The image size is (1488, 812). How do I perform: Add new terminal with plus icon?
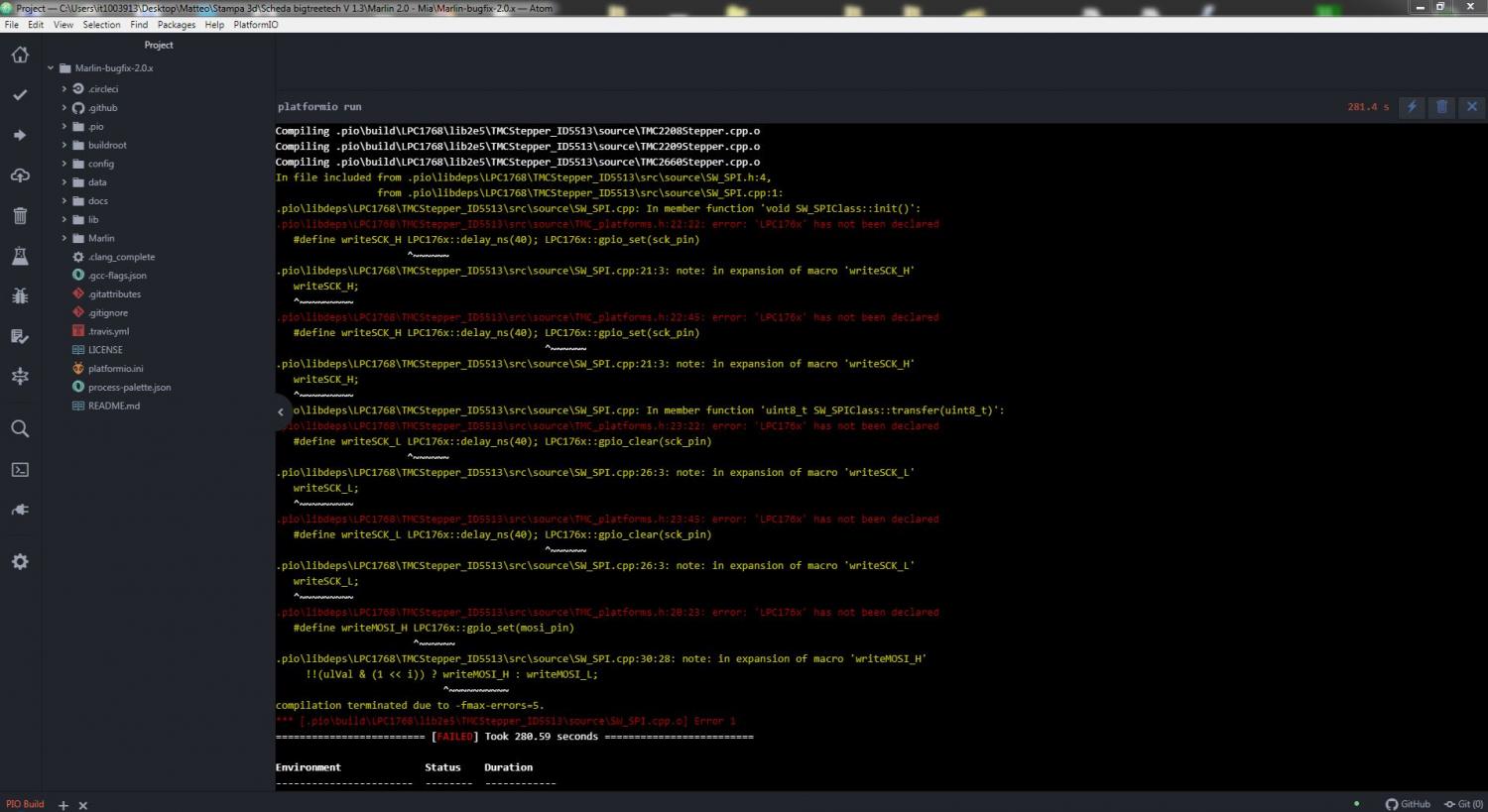click(63, 805)
